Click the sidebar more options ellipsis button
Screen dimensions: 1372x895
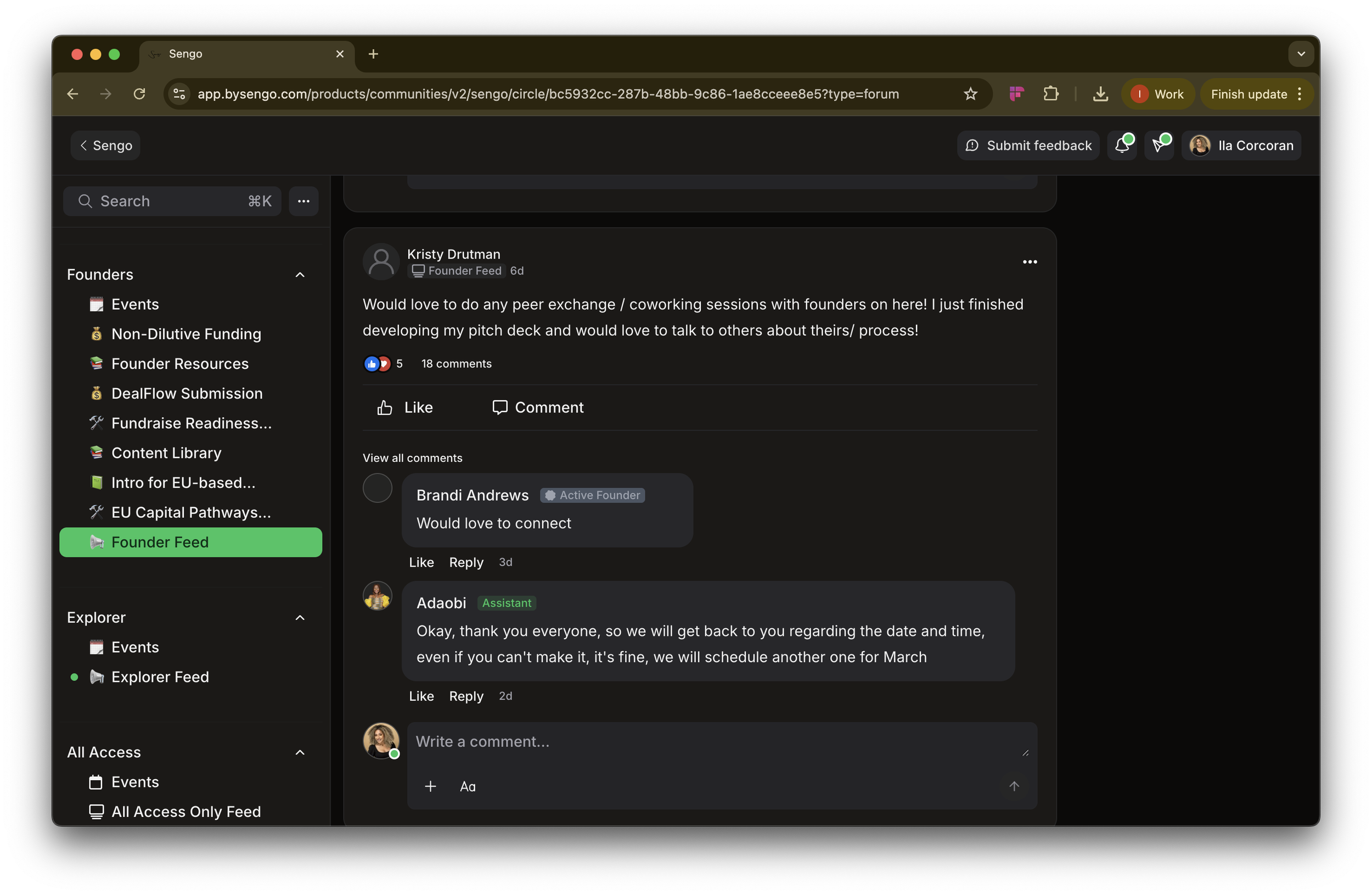(x=304, y=202)
